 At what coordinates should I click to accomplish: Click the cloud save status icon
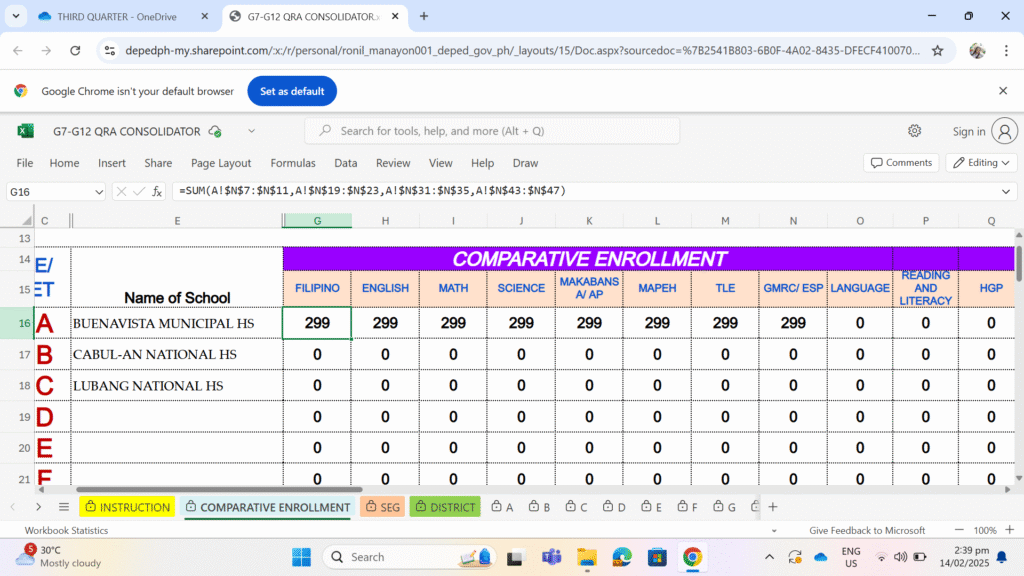tap(215, 131)
